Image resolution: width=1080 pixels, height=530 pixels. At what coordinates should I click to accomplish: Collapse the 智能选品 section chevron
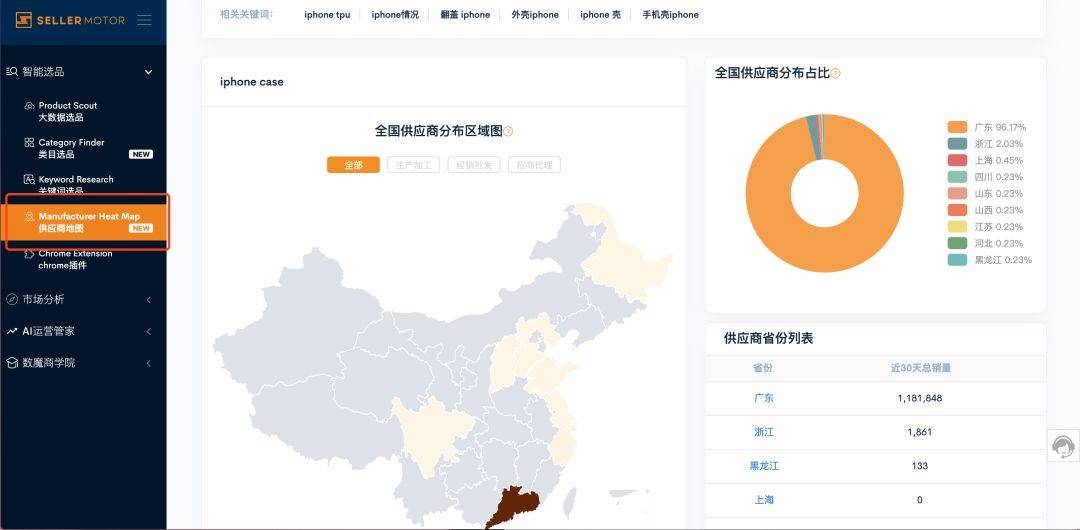tap(148, 72)
